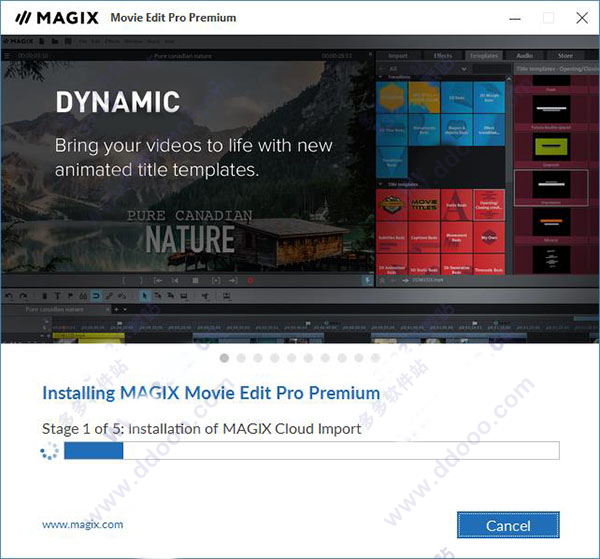The height and width of the screenshot is (559, 600).
Task: Select the last slideshow pagination dot
Action: 376,358
